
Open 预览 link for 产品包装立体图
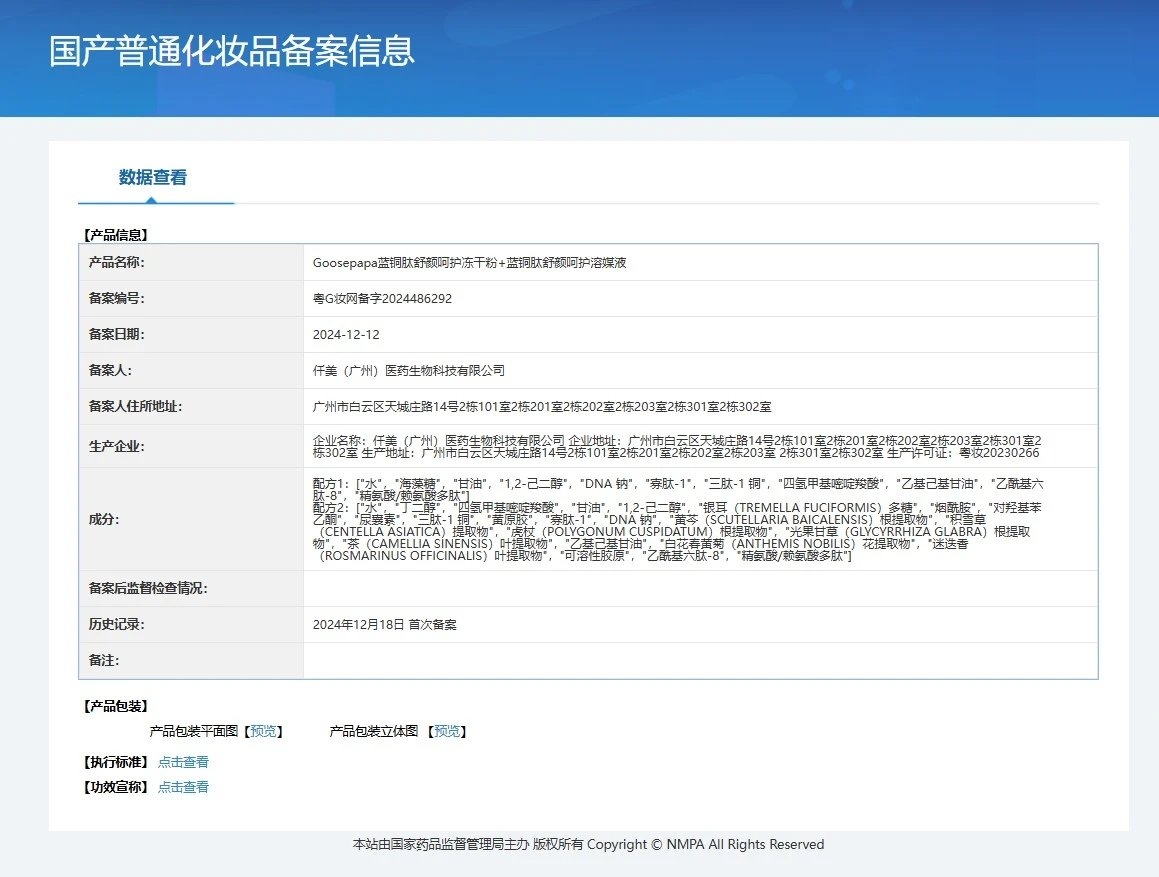tap(446, 731)
